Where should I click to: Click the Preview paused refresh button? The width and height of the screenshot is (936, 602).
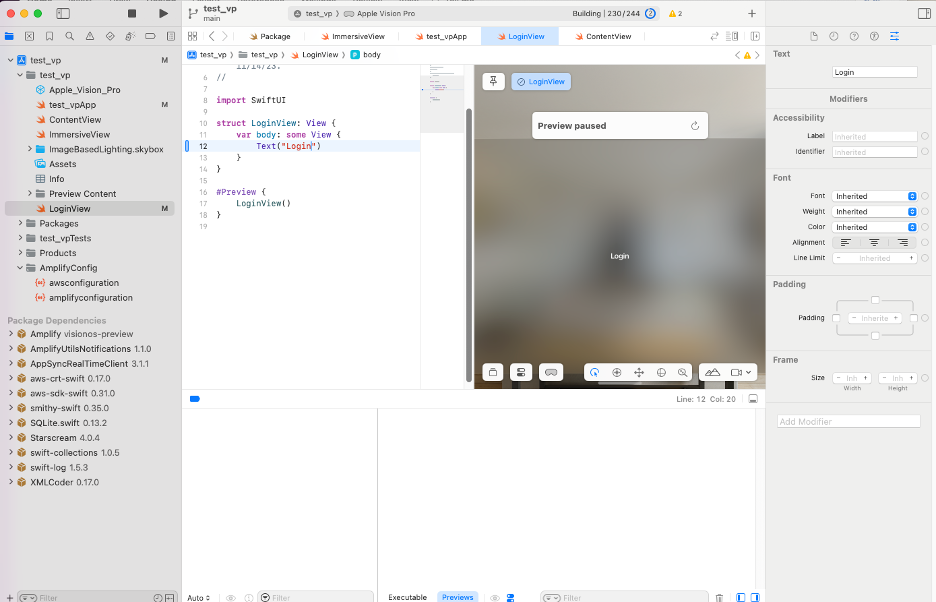click(x=697, y=125)
